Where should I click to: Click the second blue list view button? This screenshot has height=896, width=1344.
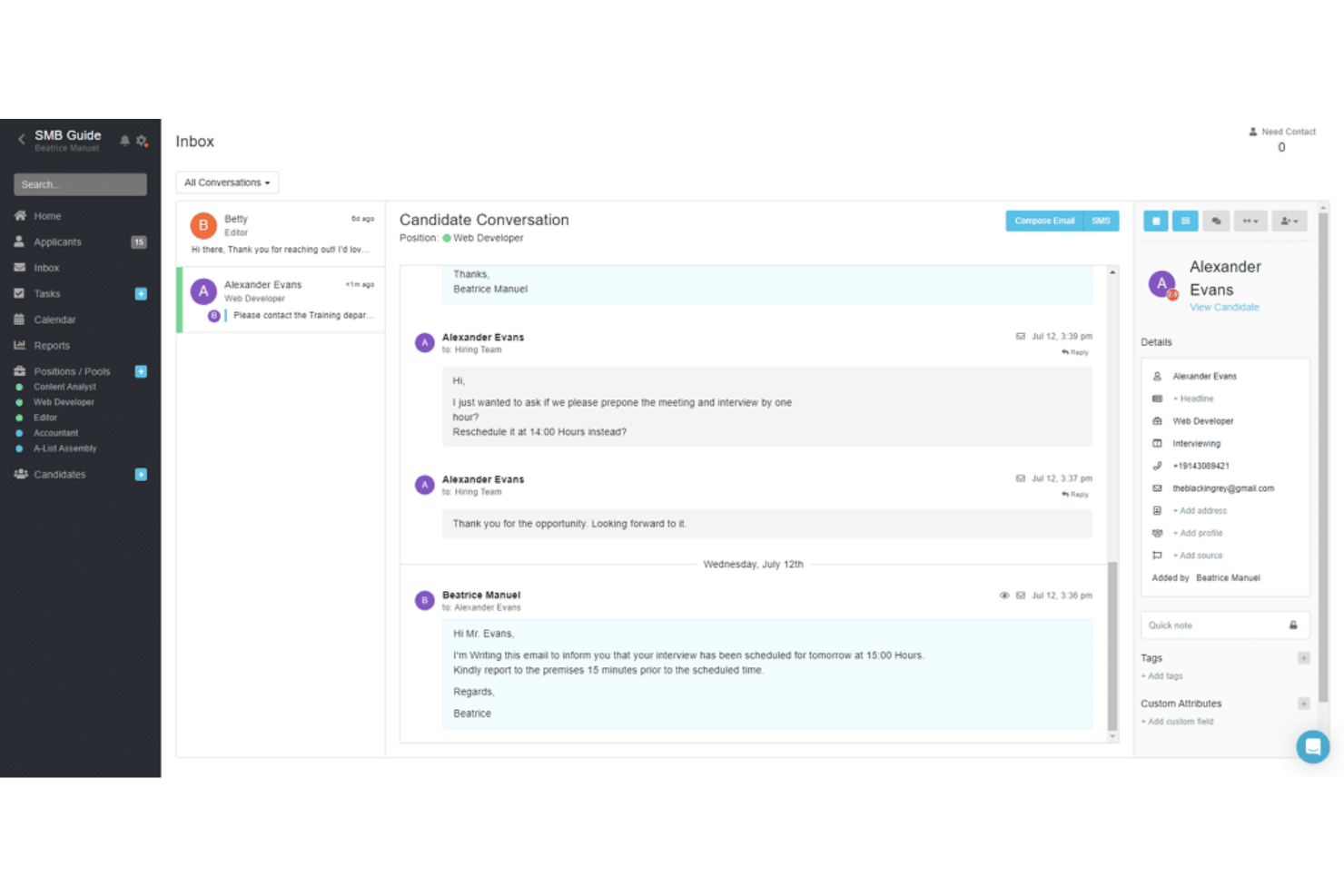point(1185,221)
